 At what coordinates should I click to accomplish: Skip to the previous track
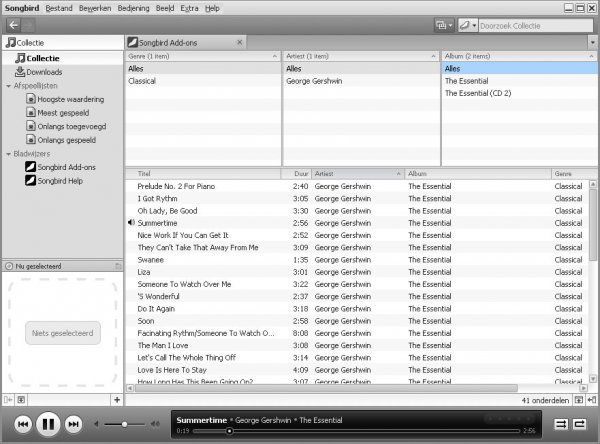(22, 424)
